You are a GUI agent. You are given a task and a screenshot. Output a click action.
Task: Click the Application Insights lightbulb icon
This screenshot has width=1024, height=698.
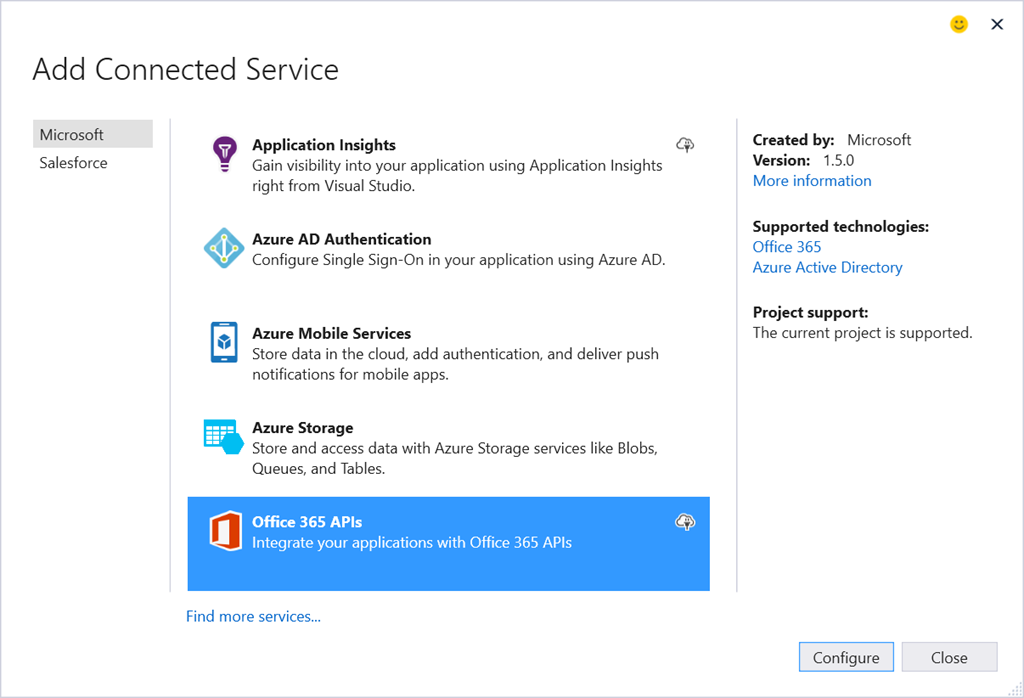pyautogui.click(x=225, y=153)
